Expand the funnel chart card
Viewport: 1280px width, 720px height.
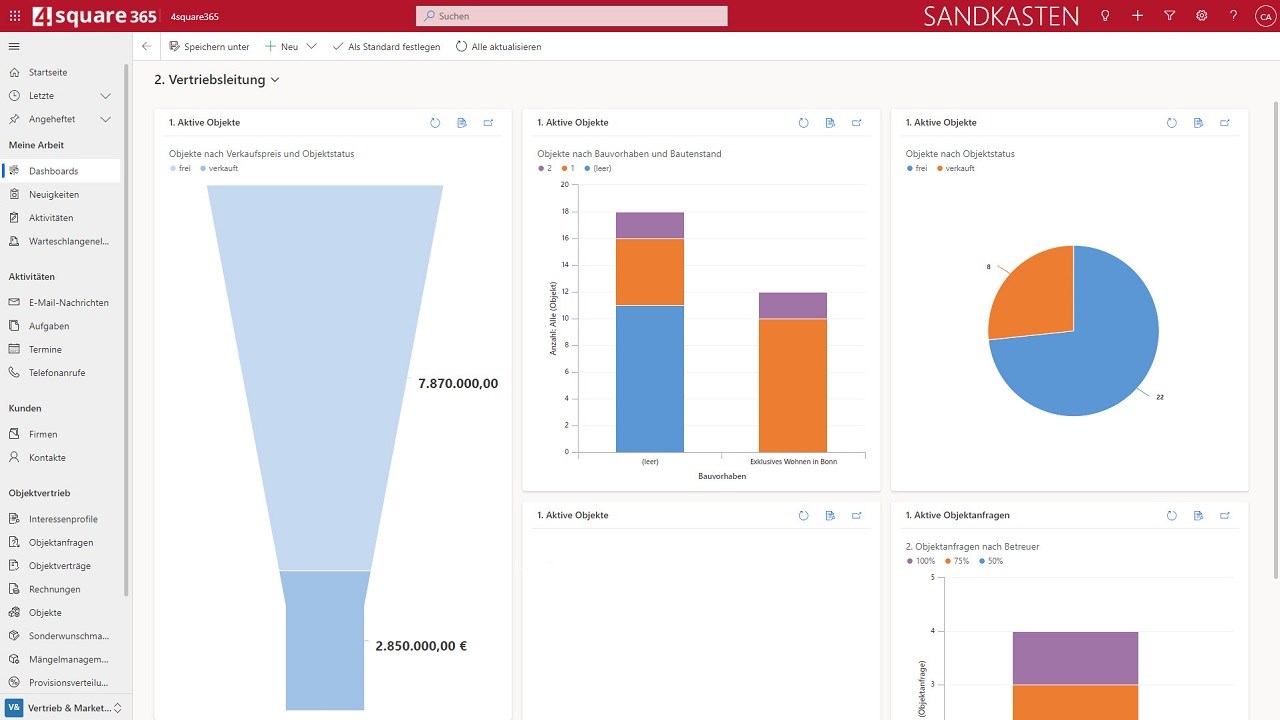tap(489, 123)
